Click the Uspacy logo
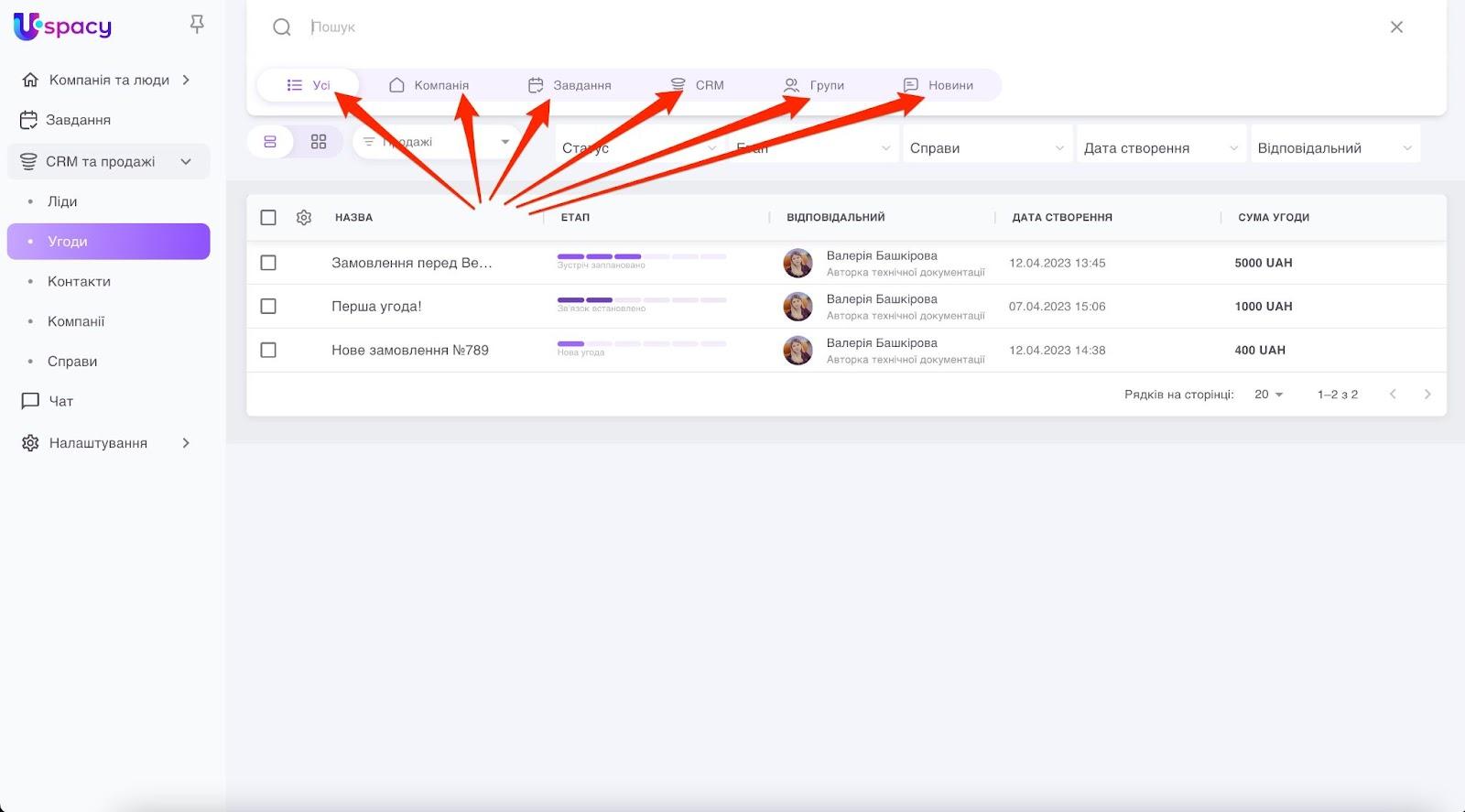 coord(62,26)
